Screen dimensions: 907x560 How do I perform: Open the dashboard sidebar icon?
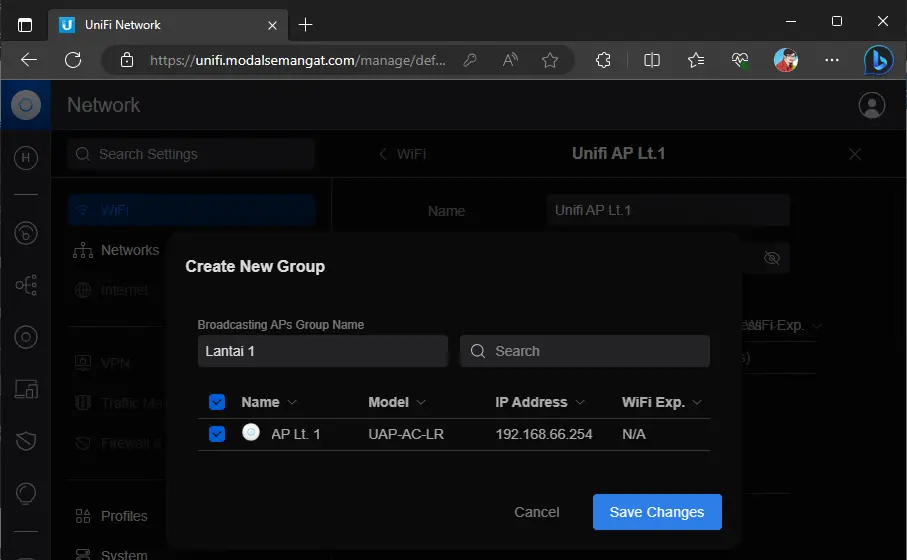25,233
